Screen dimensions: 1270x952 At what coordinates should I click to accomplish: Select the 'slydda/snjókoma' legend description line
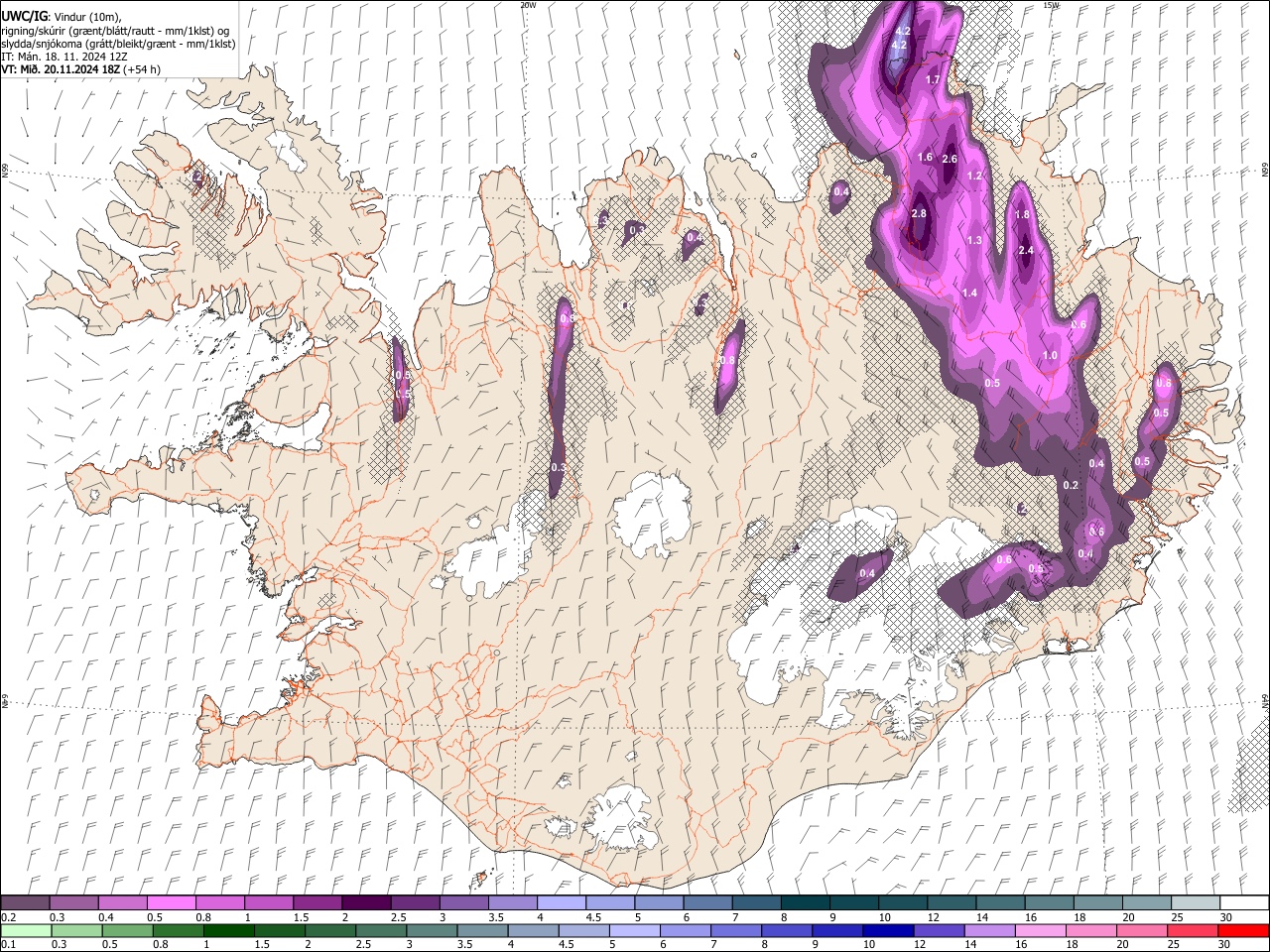118,44
